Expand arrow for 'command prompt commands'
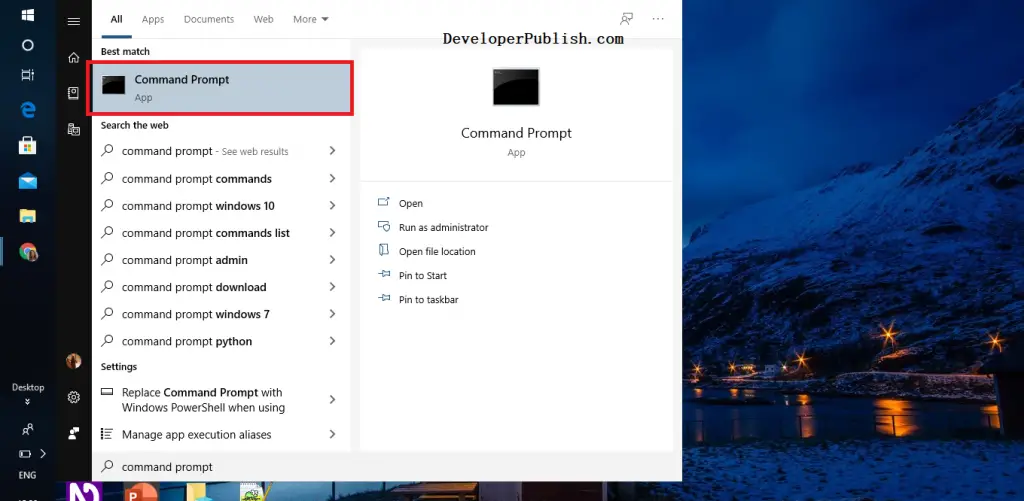This screenshot has height=501, width=1024. point(332,178)
